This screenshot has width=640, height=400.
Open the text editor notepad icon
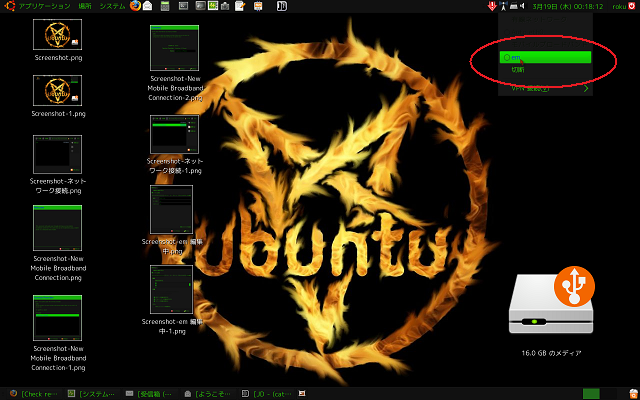[240, 6]
